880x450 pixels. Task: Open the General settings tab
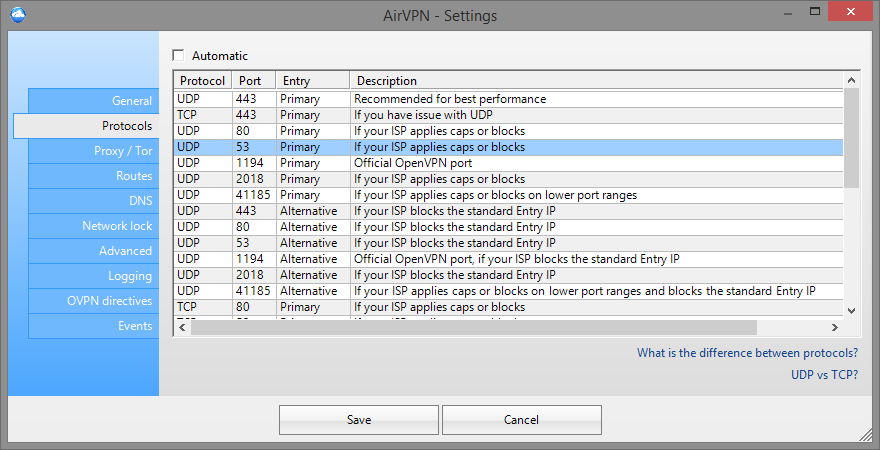(94, 101)
